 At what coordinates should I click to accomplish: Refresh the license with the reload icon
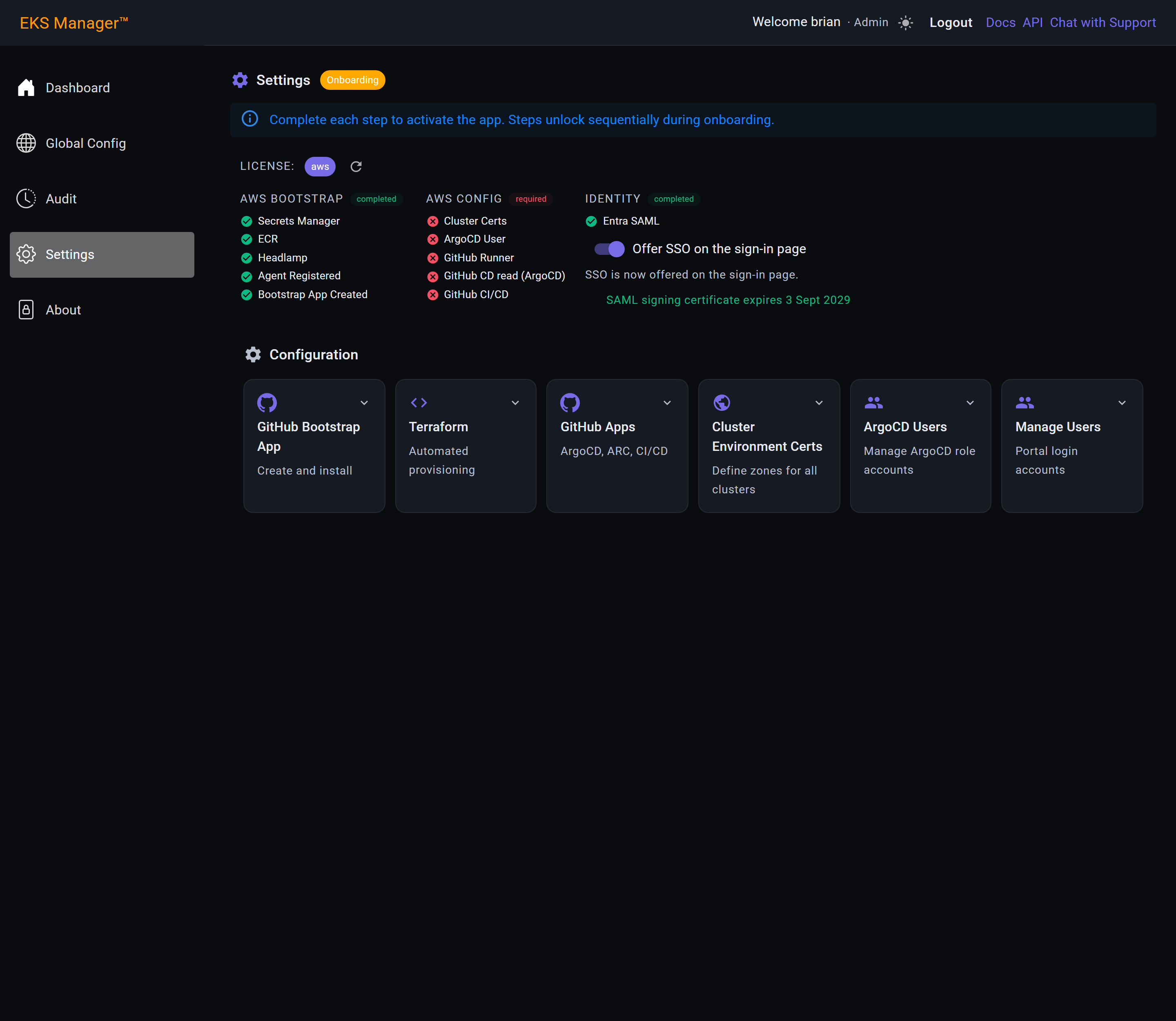tap(356, 166)
